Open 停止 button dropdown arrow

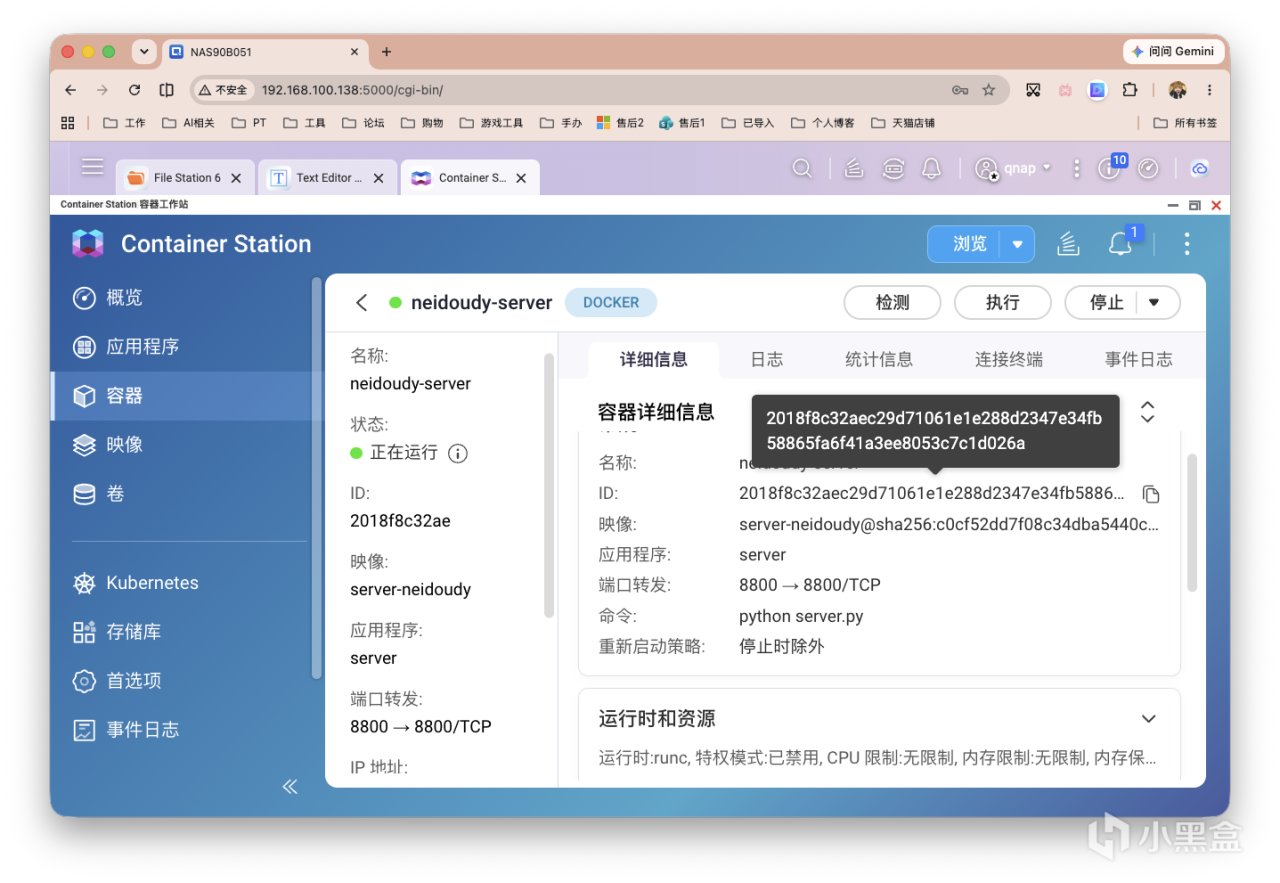1153,303
